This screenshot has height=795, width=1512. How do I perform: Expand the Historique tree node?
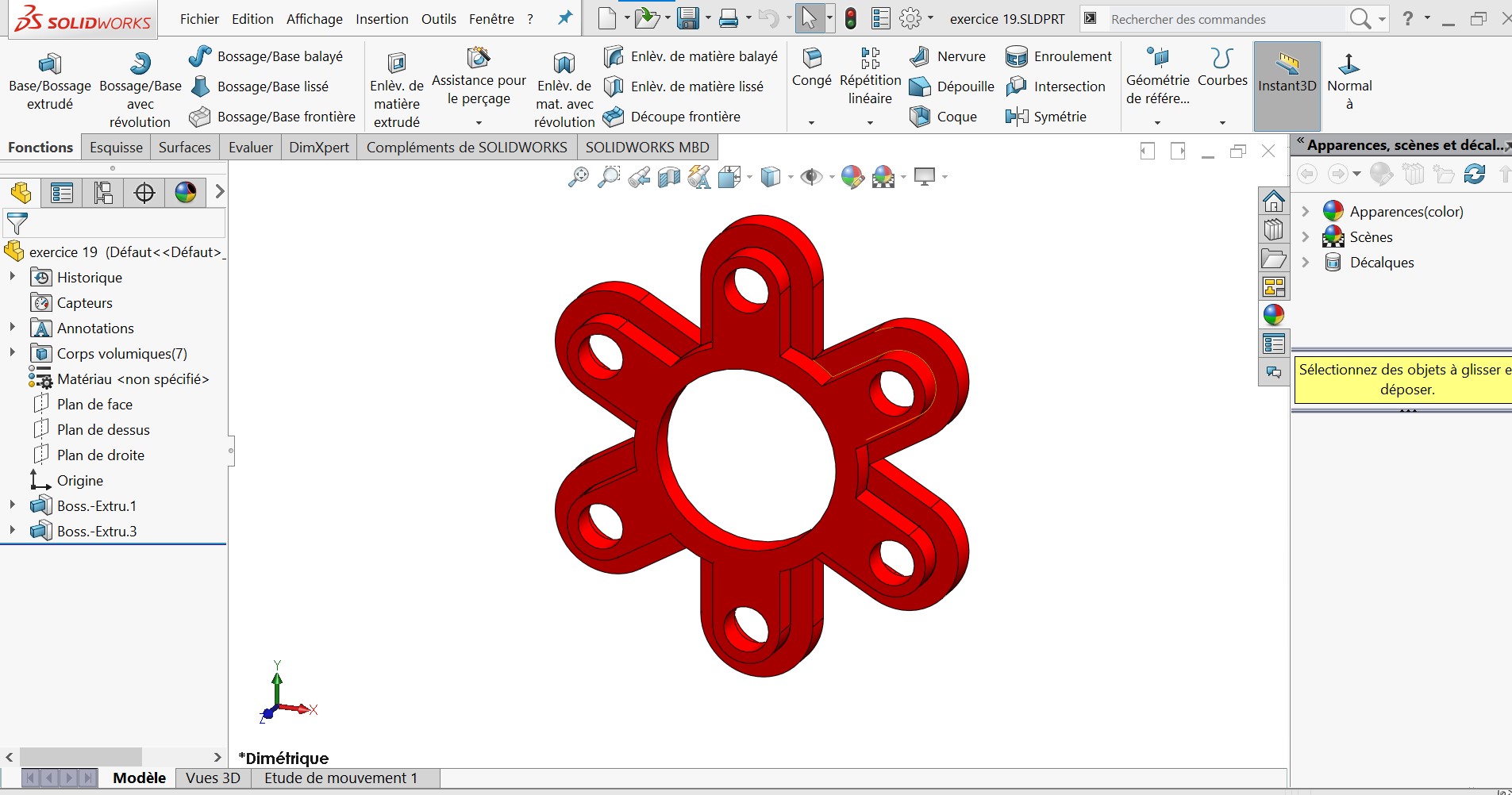(12, 276)
